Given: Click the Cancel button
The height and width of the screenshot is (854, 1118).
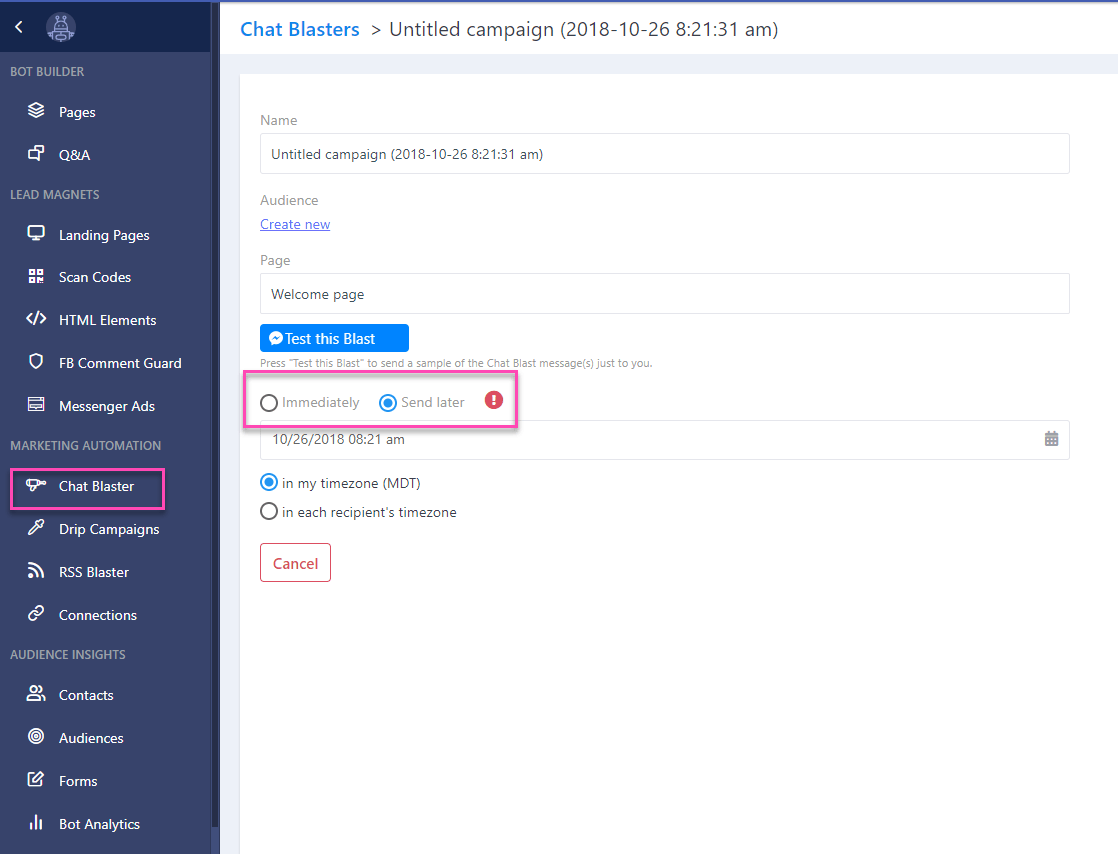Looking at the screenshot, I should 295,563.
